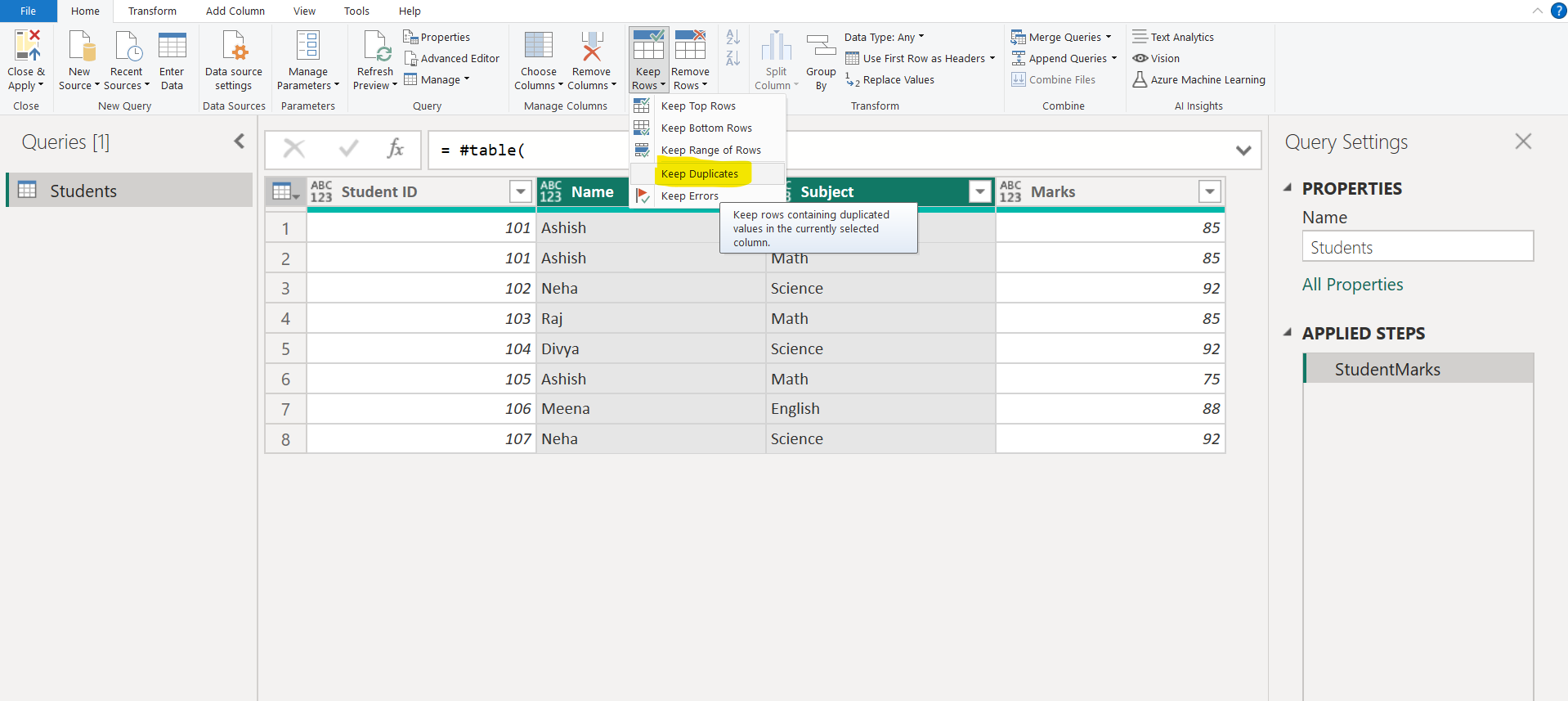Screen dimensions: 1568x701
Task: Click the All Properties link
Action: pos(1352,285)
